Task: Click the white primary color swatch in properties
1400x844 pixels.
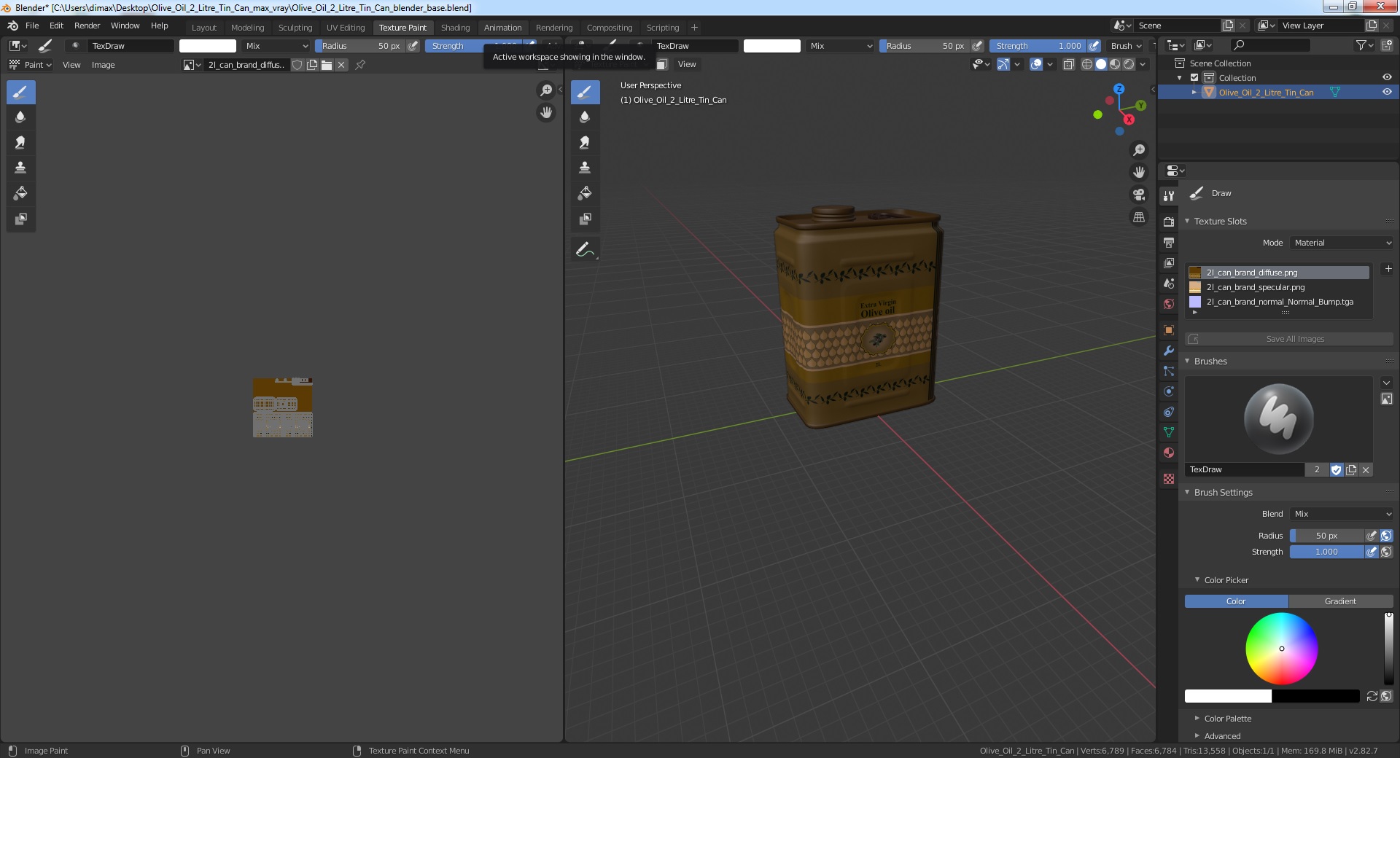Action: 1228,696
